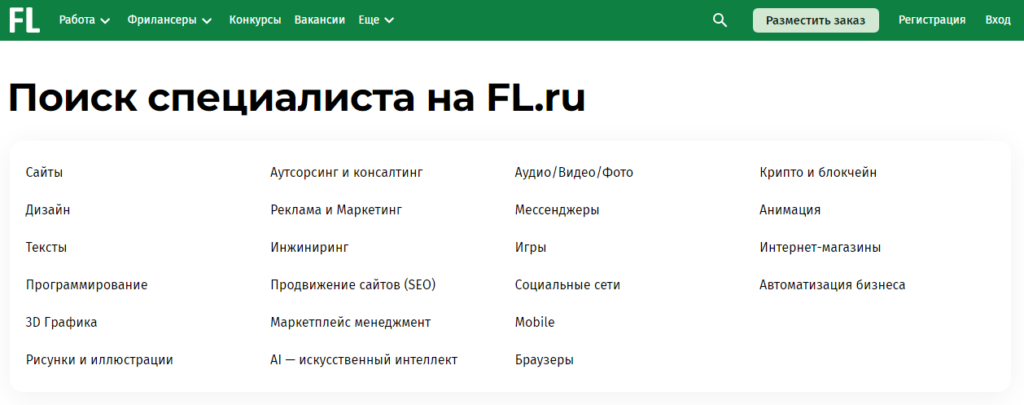Choose the Анимация category
This screenshot has width=1024, height=405.
pyautogui.click(x=790, y=210)
